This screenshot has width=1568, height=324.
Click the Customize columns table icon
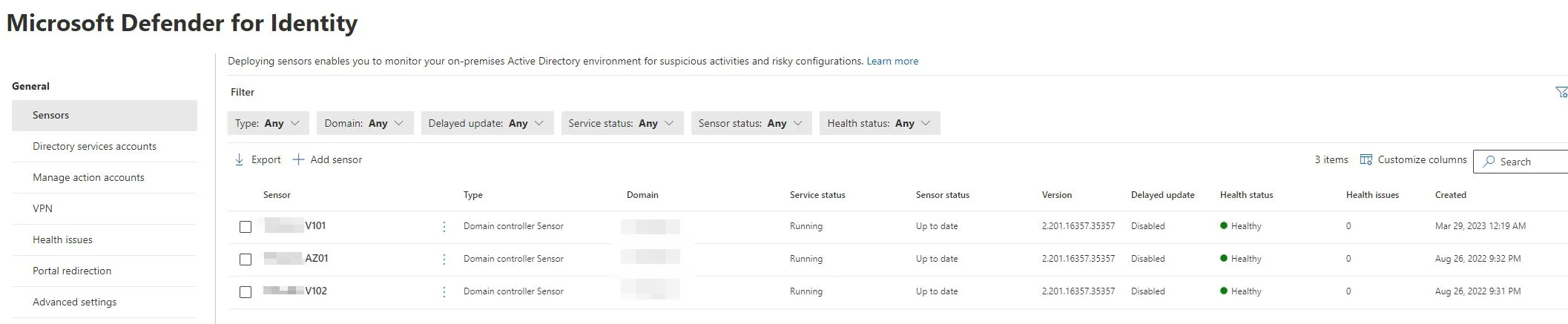(1366, 159)
